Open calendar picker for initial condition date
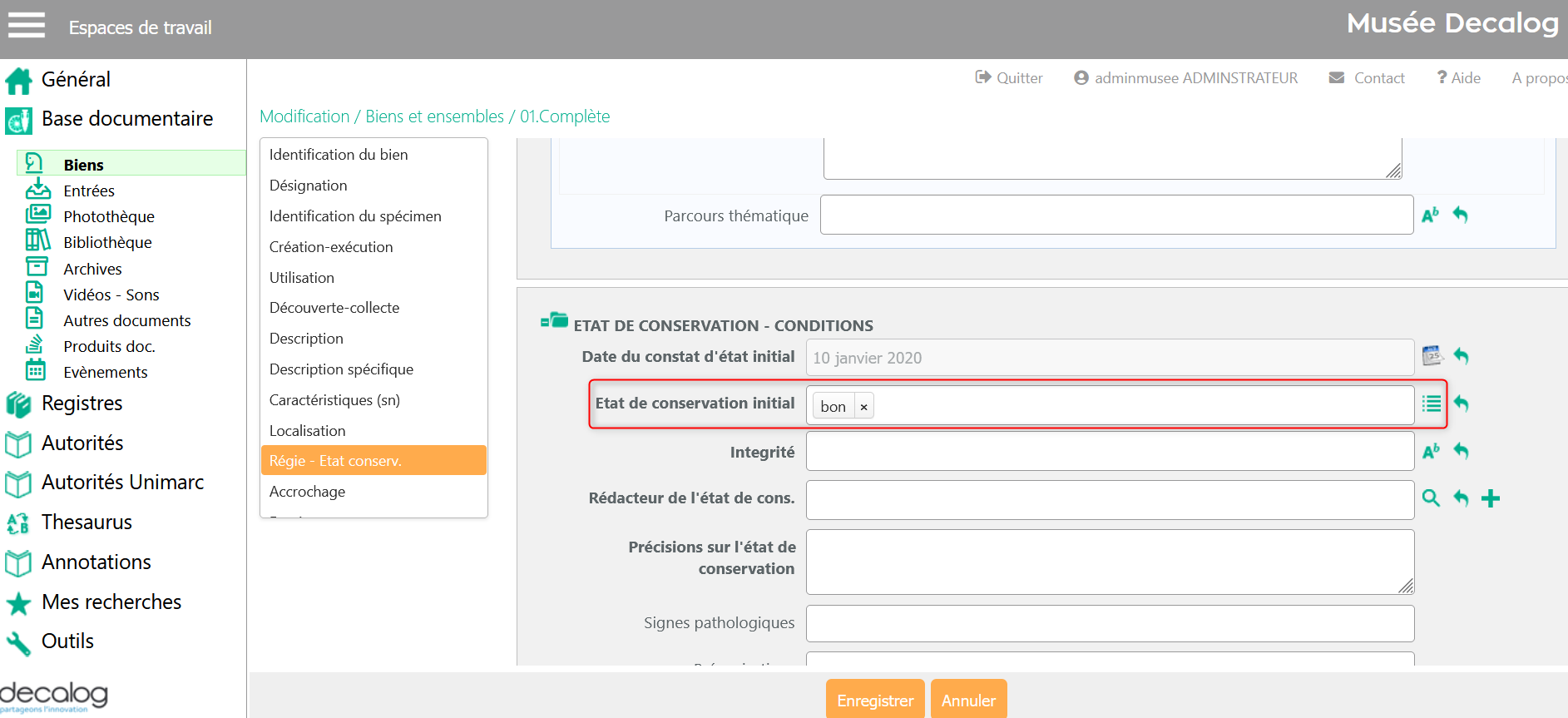1568x718 pixels. tap(1432, 356)
